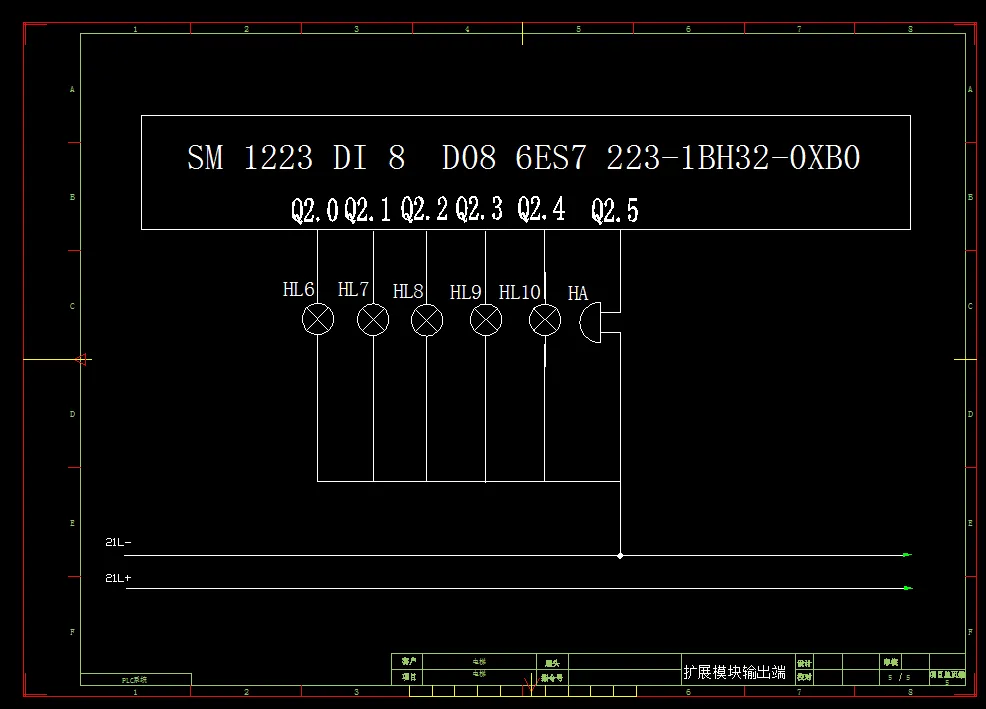The image size is (986, 709).
Task: Select the Q2.2 output label
Action: click(x=424, y=209)
